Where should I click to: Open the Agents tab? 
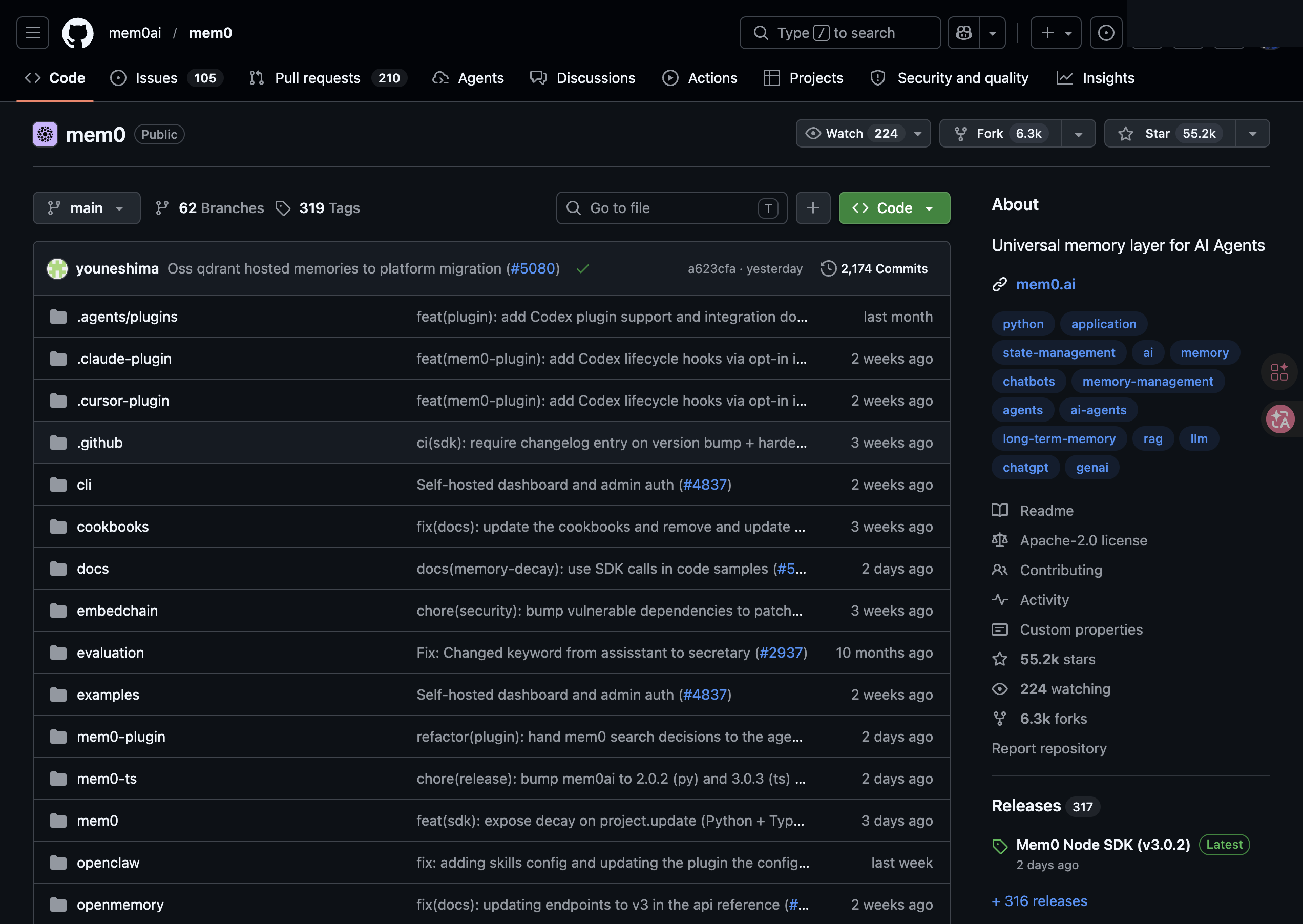pos(468,78)
